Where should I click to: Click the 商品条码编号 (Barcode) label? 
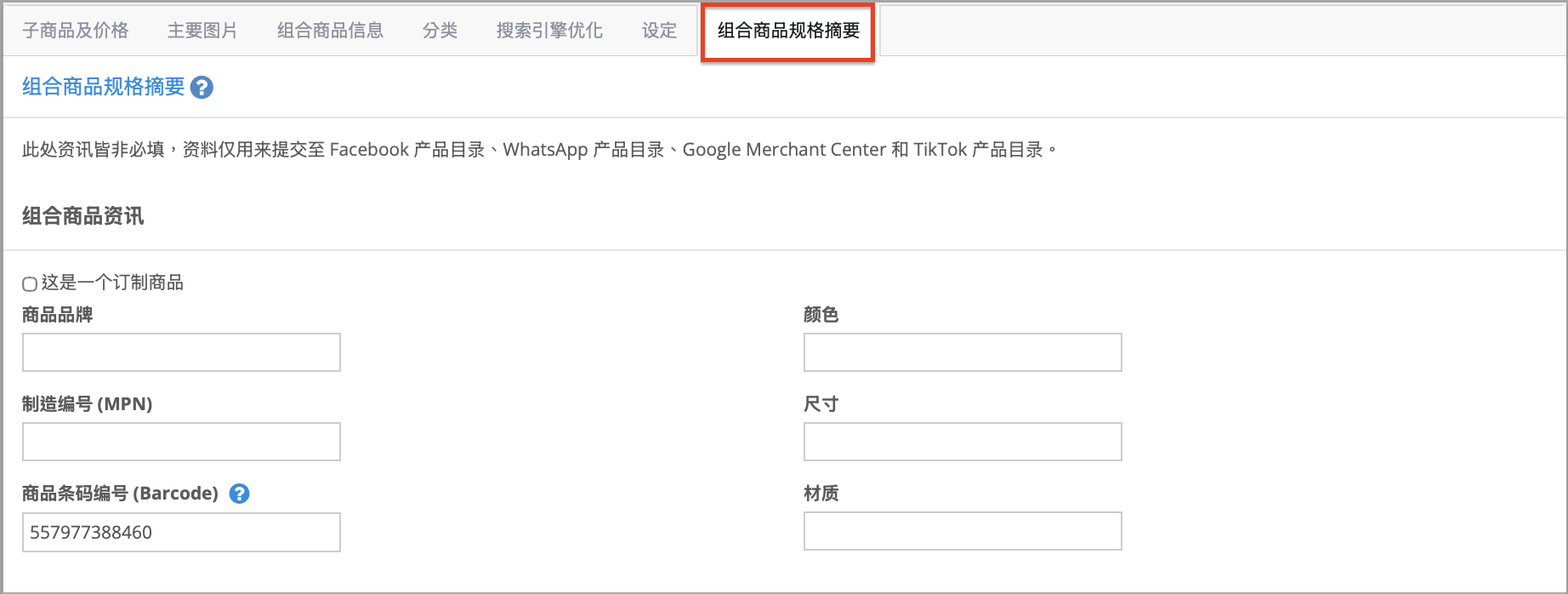tap(120, 494)
